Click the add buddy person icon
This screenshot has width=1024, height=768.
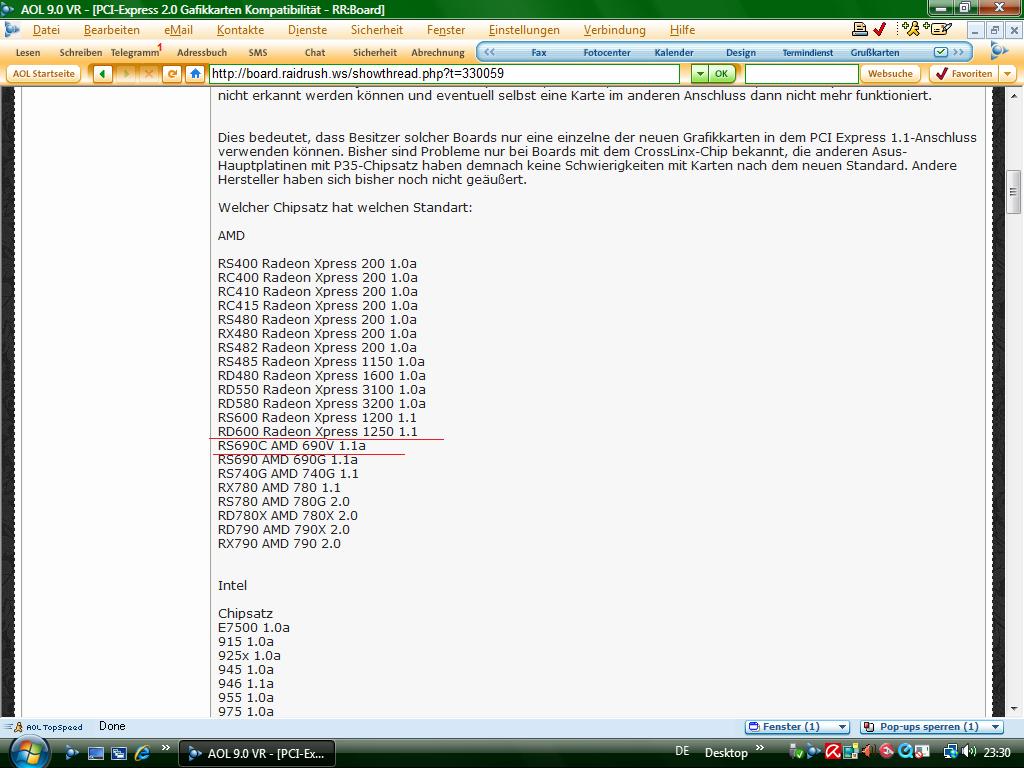(x=910, y=29)
